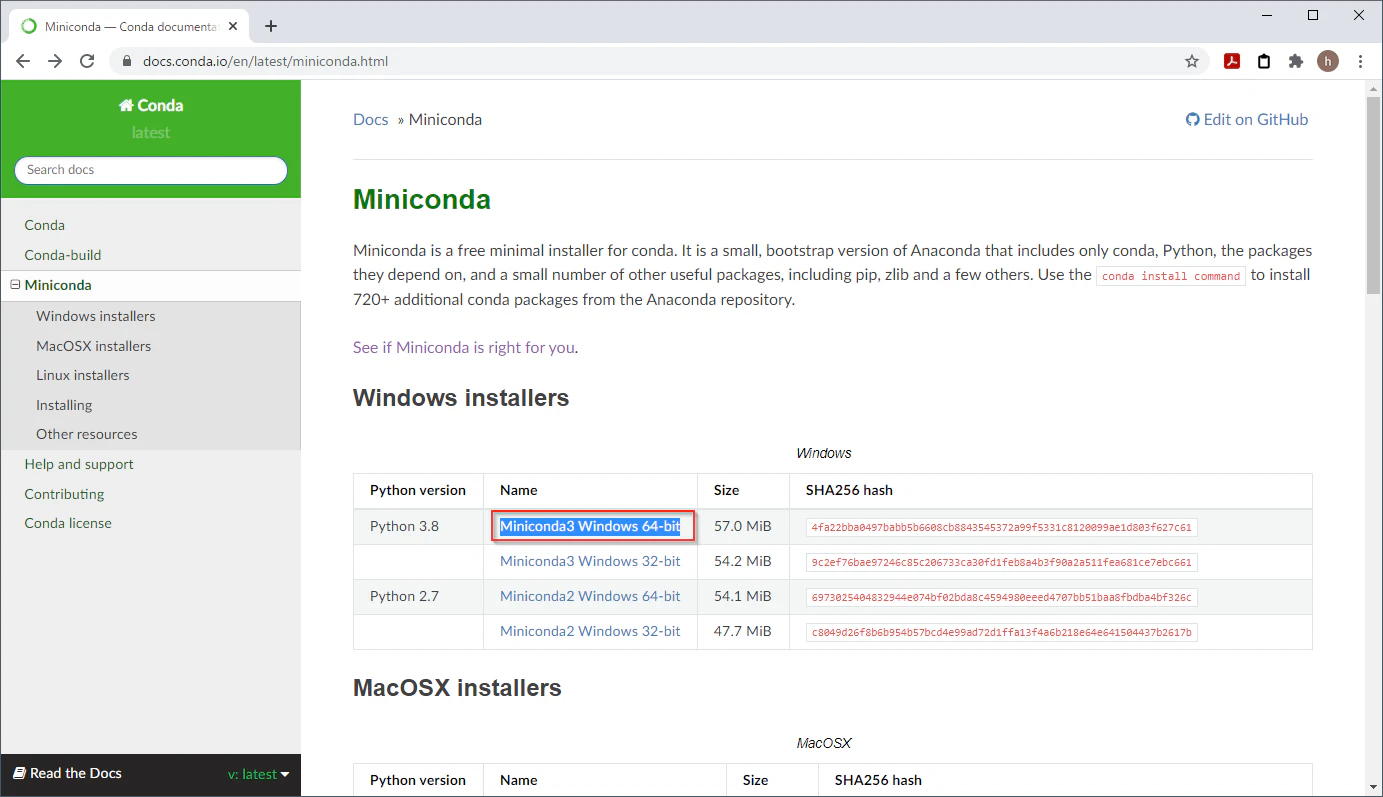Image resolution: width=1383 pixels, height=797 pixels.
Task: Click the Docs breadcrumb link
Action: 371,120
